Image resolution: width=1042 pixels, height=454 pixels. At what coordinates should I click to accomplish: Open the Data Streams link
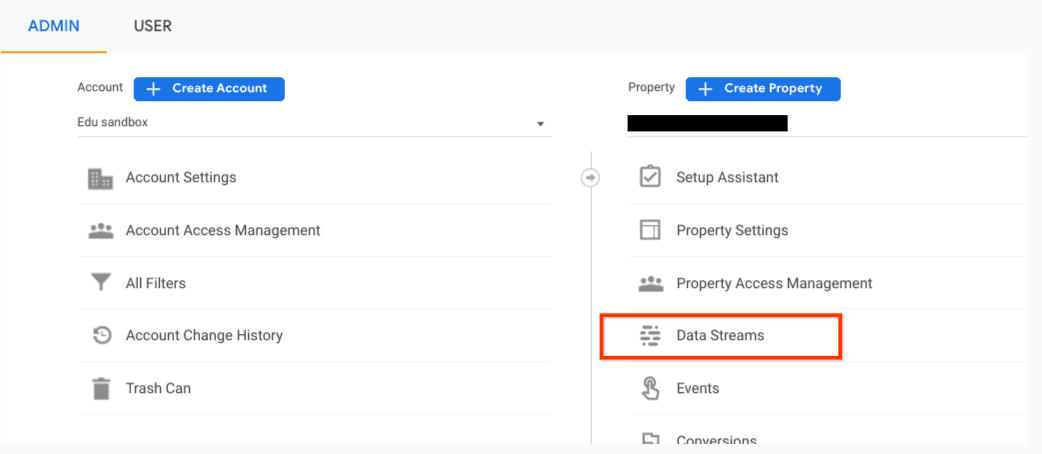pos(720,336)
